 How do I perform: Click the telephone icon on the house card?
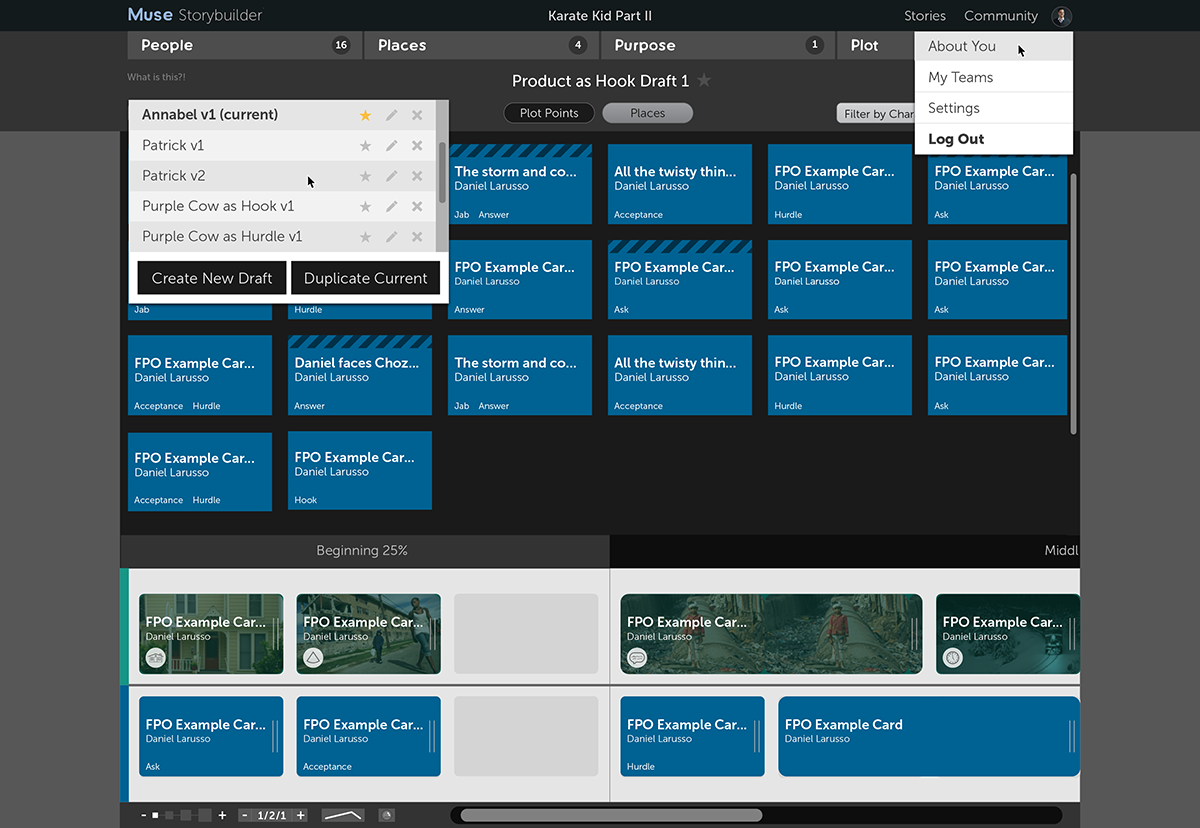[155, 657]
